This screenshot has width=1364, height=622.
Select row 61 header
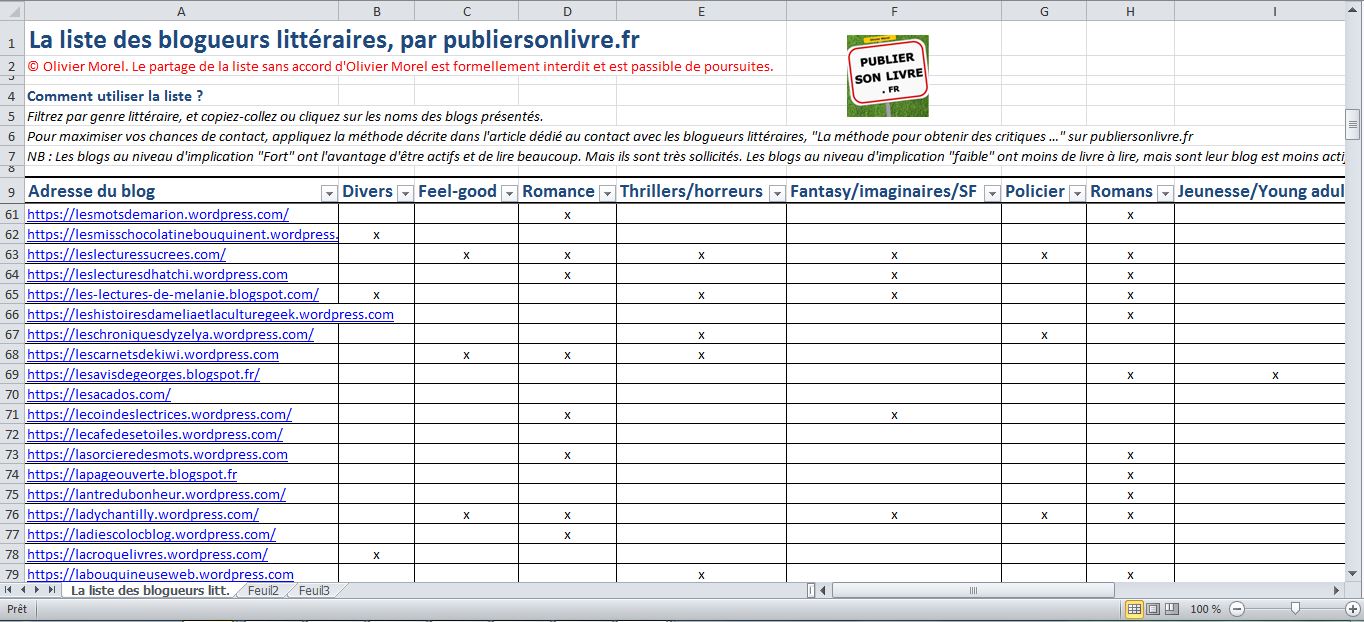tap(12, 214)
